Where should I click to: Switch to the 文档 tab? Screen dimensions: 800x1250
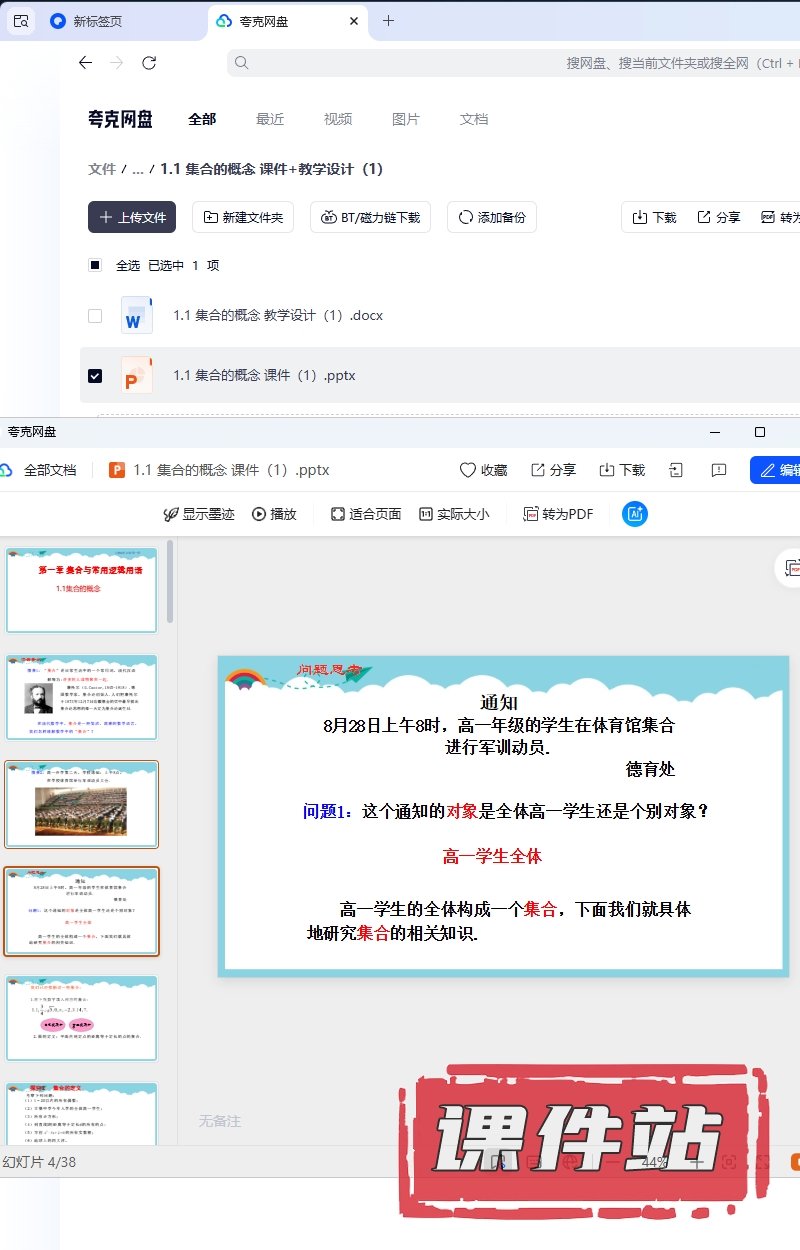(474, 119)
